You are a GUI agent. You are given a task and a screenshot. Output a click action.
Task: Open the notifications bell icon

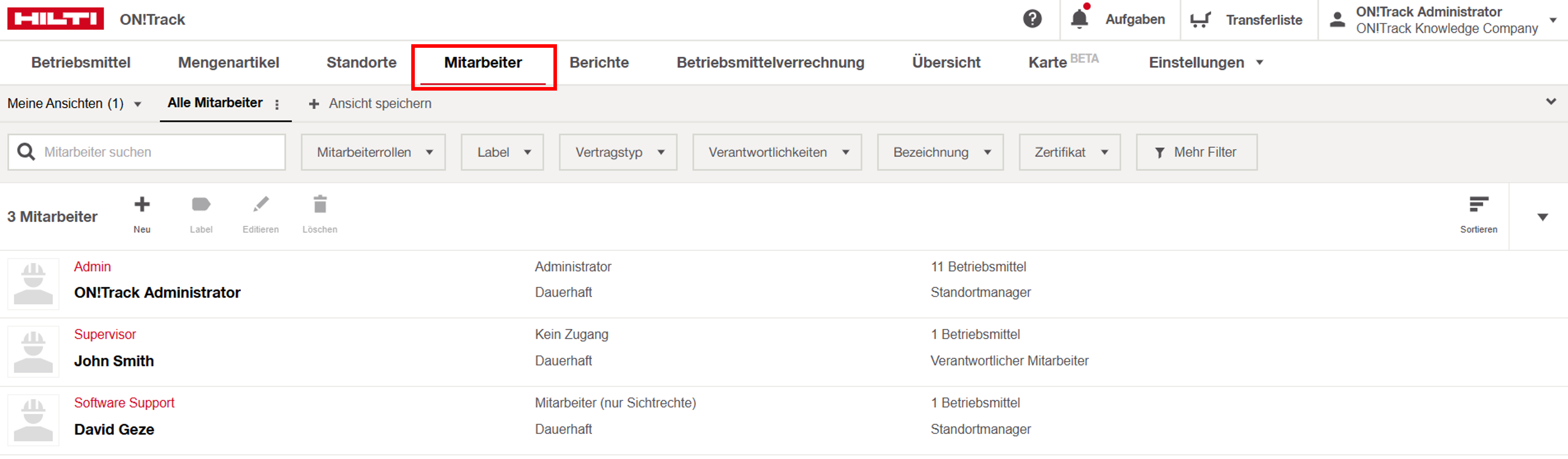[1079, 19]
